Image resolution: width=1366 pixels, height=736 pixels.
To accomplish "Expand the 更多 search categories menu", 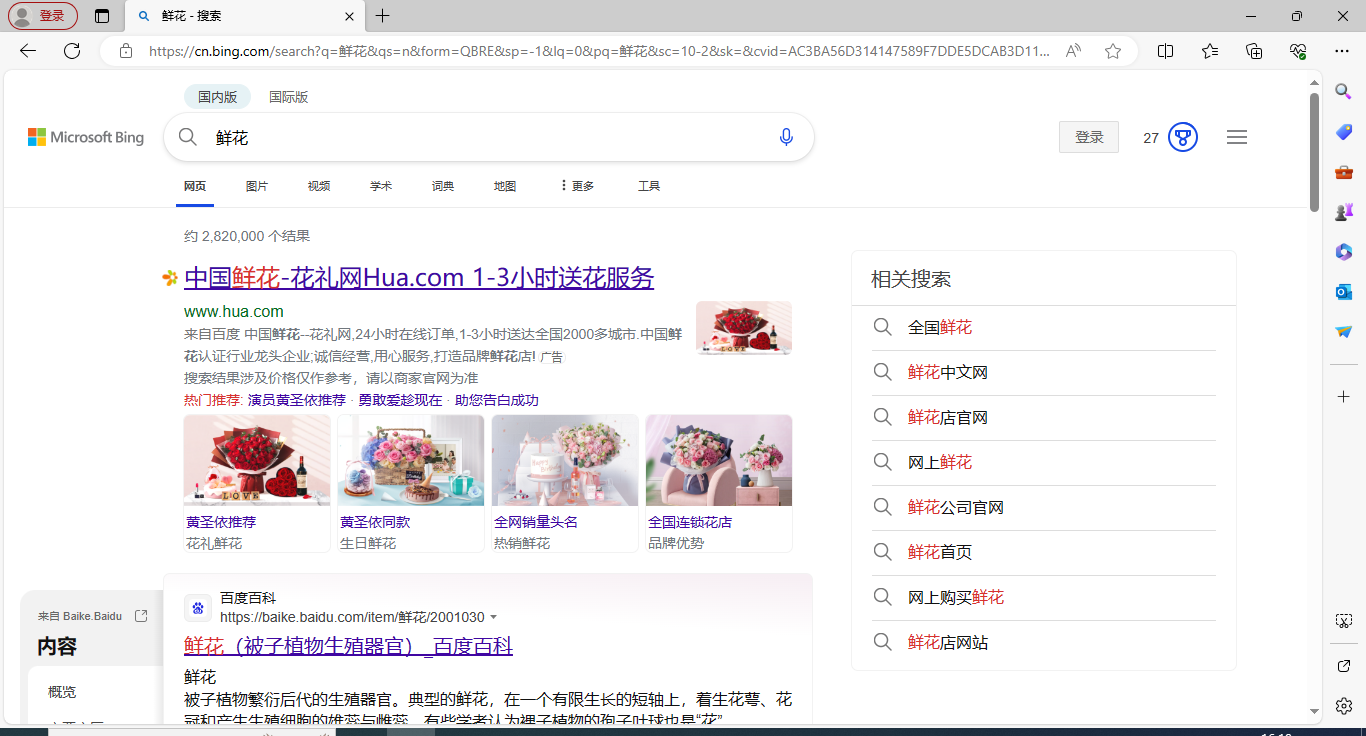I will coord(577,186).
